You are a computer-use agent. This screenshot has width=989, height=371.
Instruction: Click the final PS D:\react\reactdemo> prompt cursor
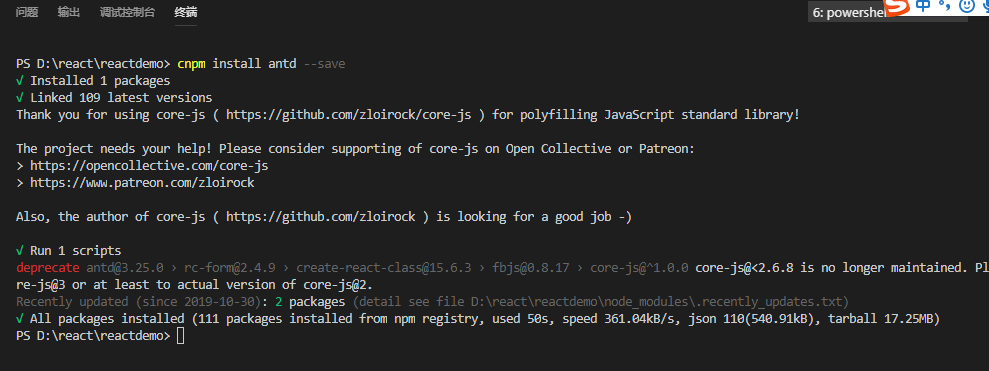coord(181,336)
